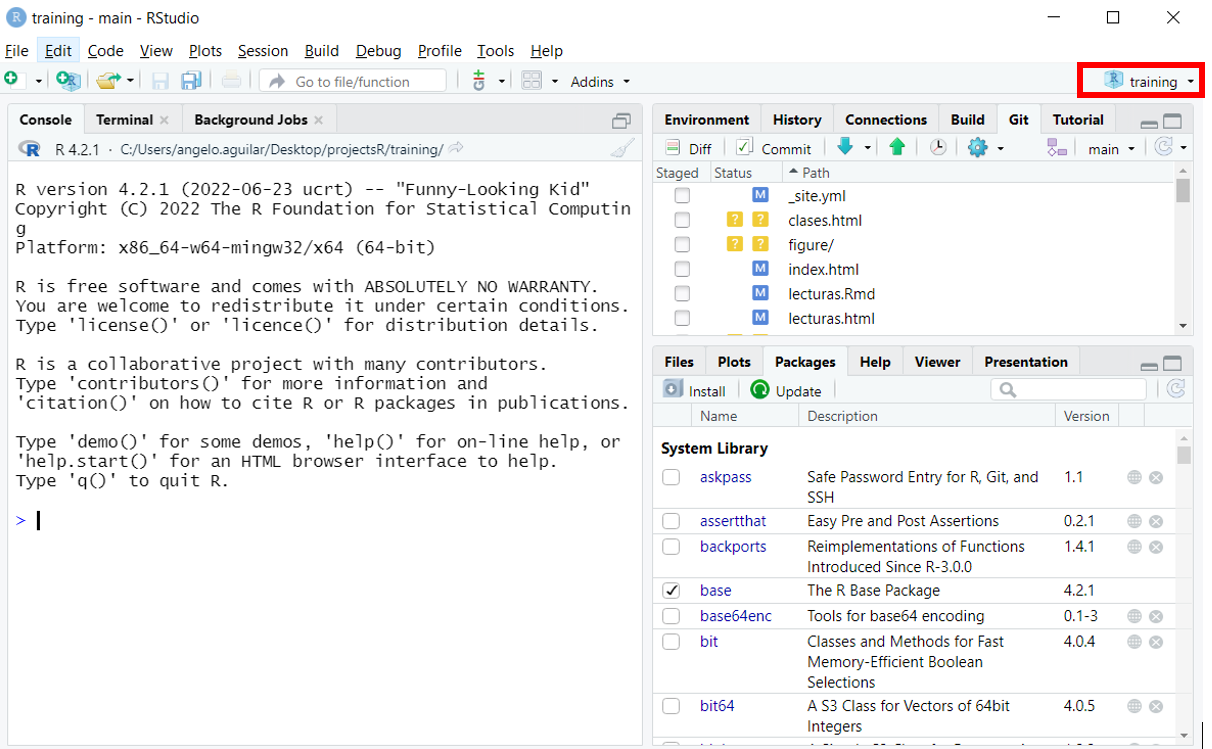Screen dimensions: 1212x749
Task: Click the Install packages button
Action: click(694, 390)
